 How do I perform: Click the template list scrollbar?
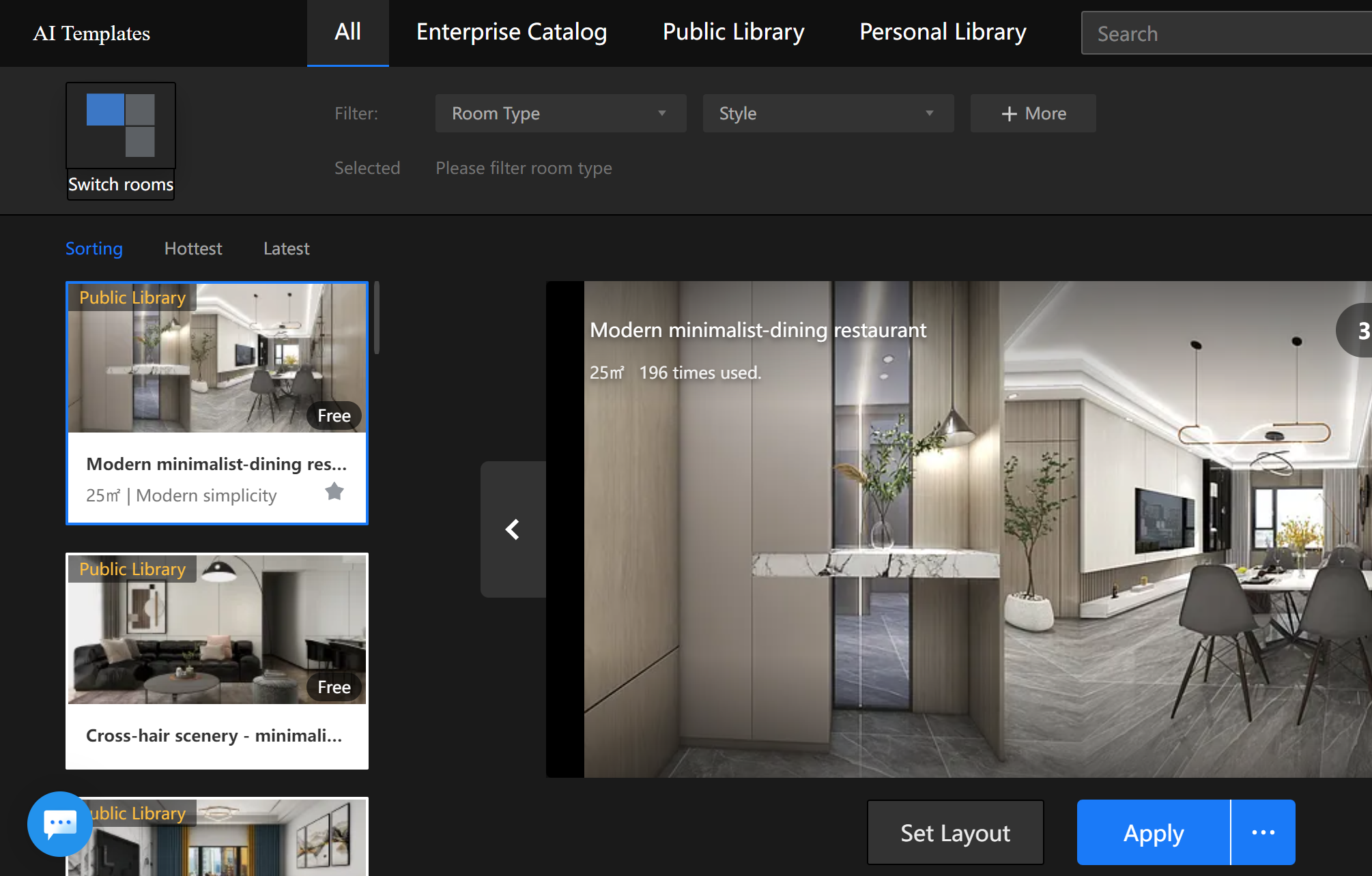[x=377, y=318]
